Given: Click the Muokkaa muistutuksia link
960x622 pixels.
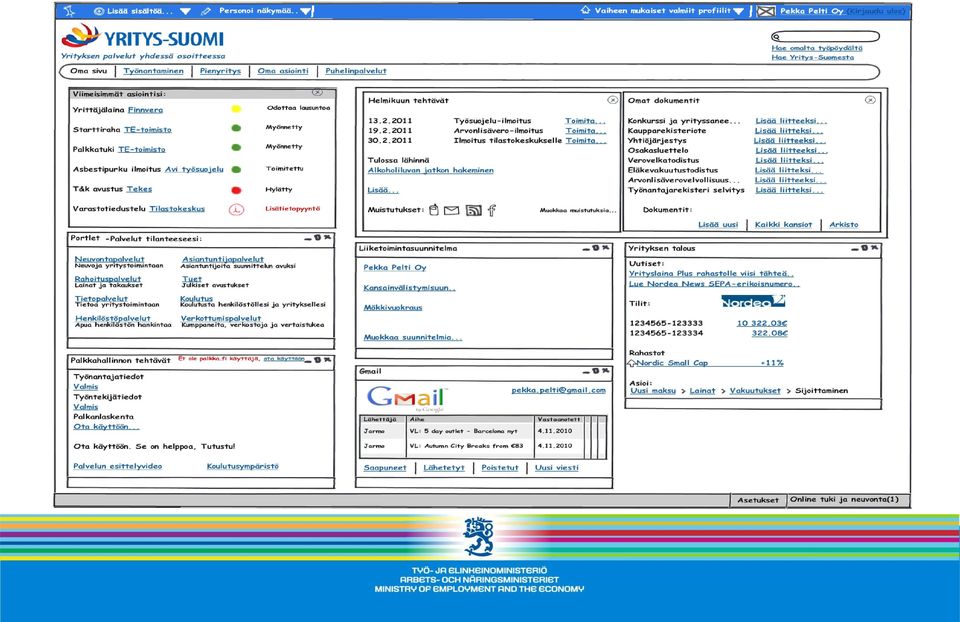Looking at the screenshot, I should point(578,211).
